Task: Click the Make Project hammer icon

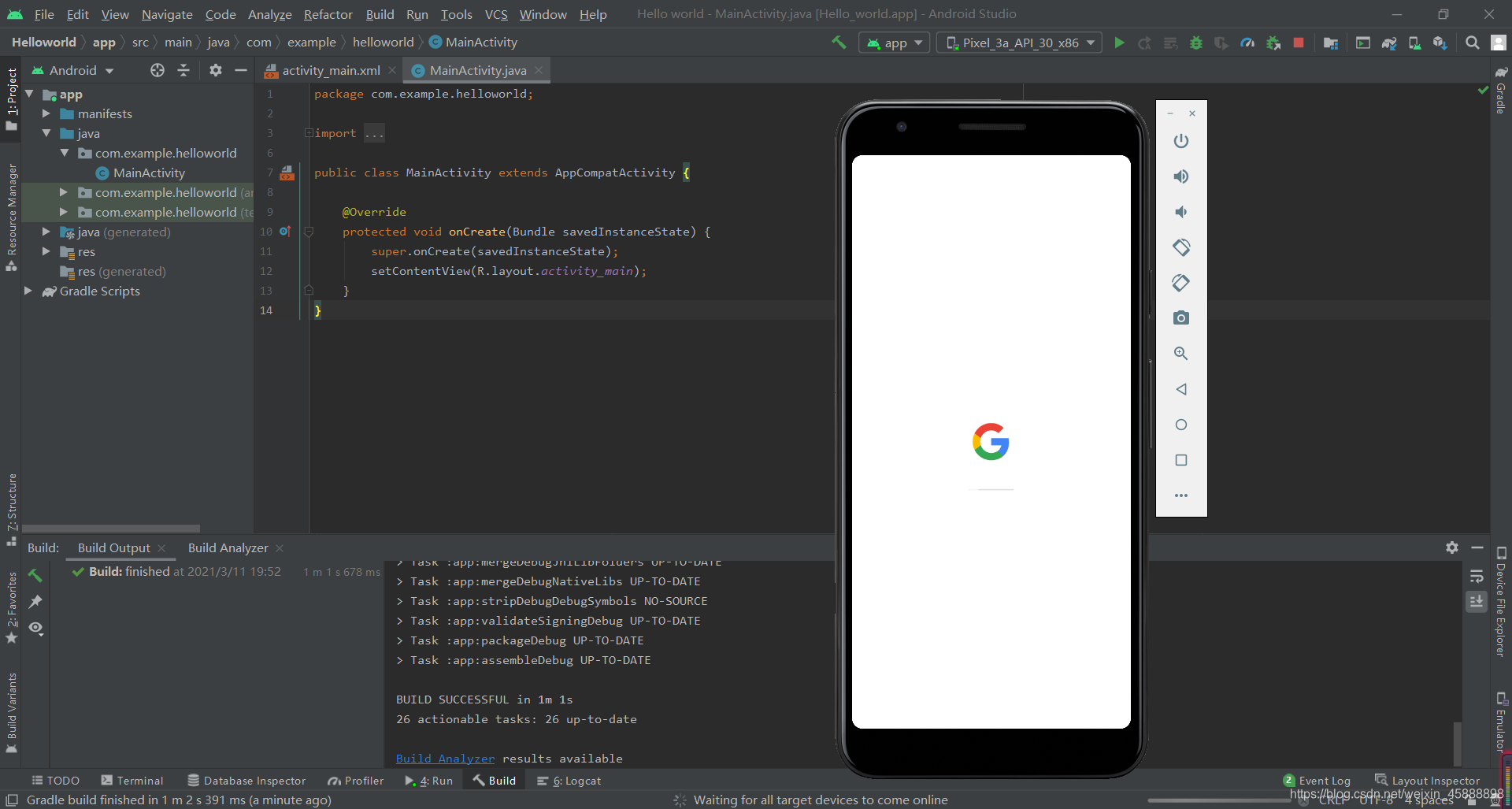Action: (x=839, y=43)
